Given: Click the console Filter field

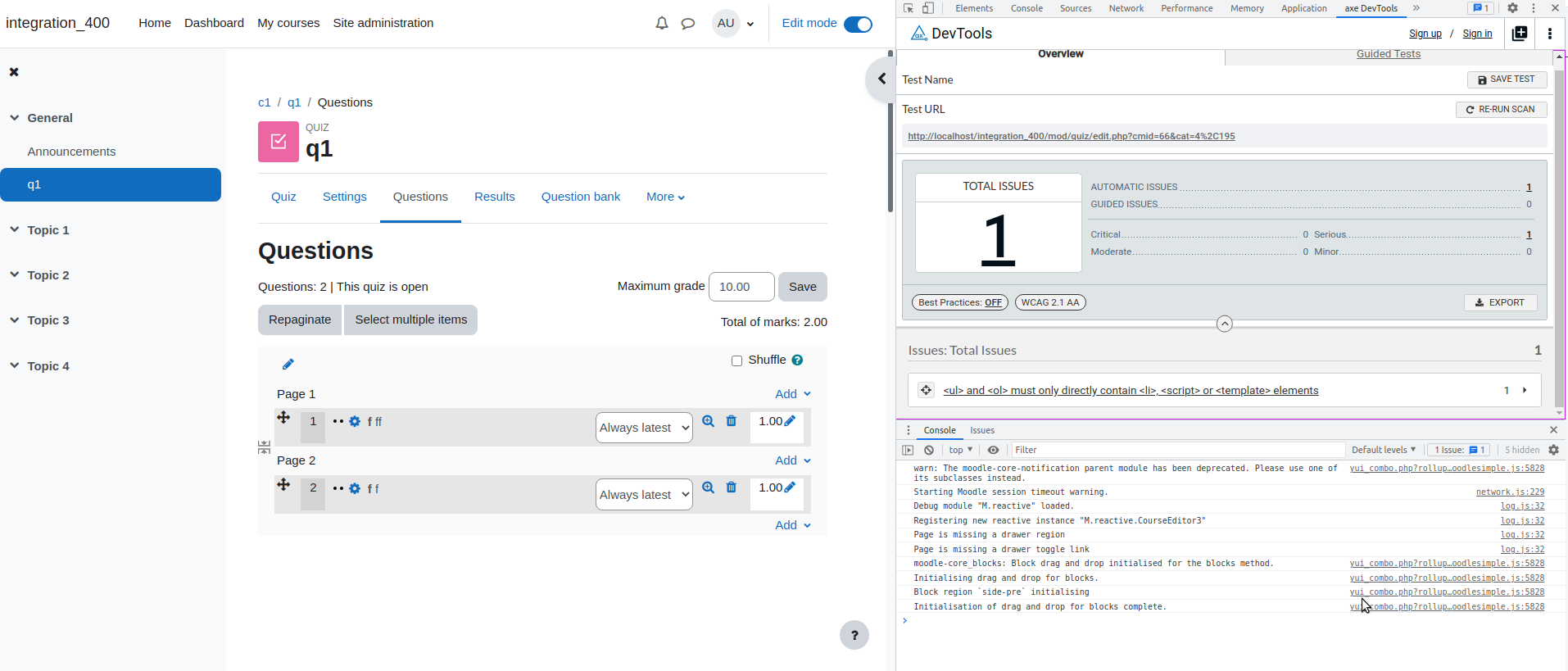Looking at the screenshot, I should (1177, 450).
